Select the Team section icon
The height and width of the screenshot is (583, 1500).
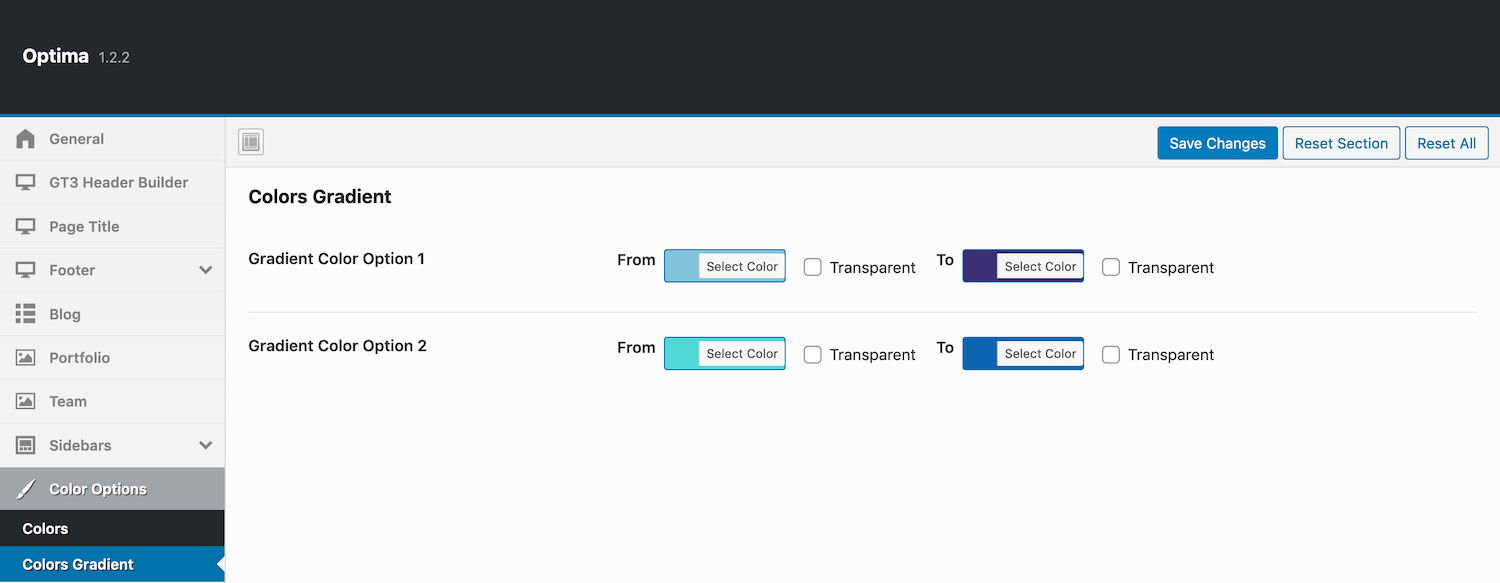26,401
